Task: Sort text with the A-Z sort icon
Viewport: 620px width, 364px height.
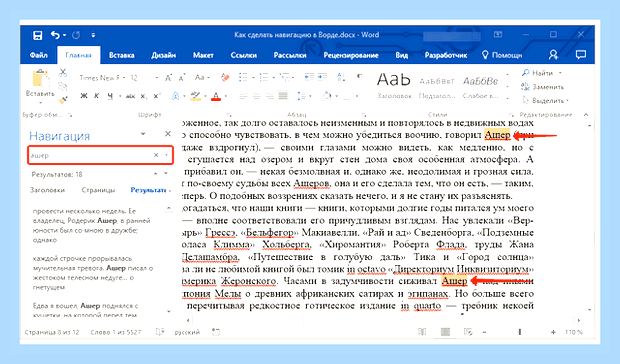Action: [341, 77]
